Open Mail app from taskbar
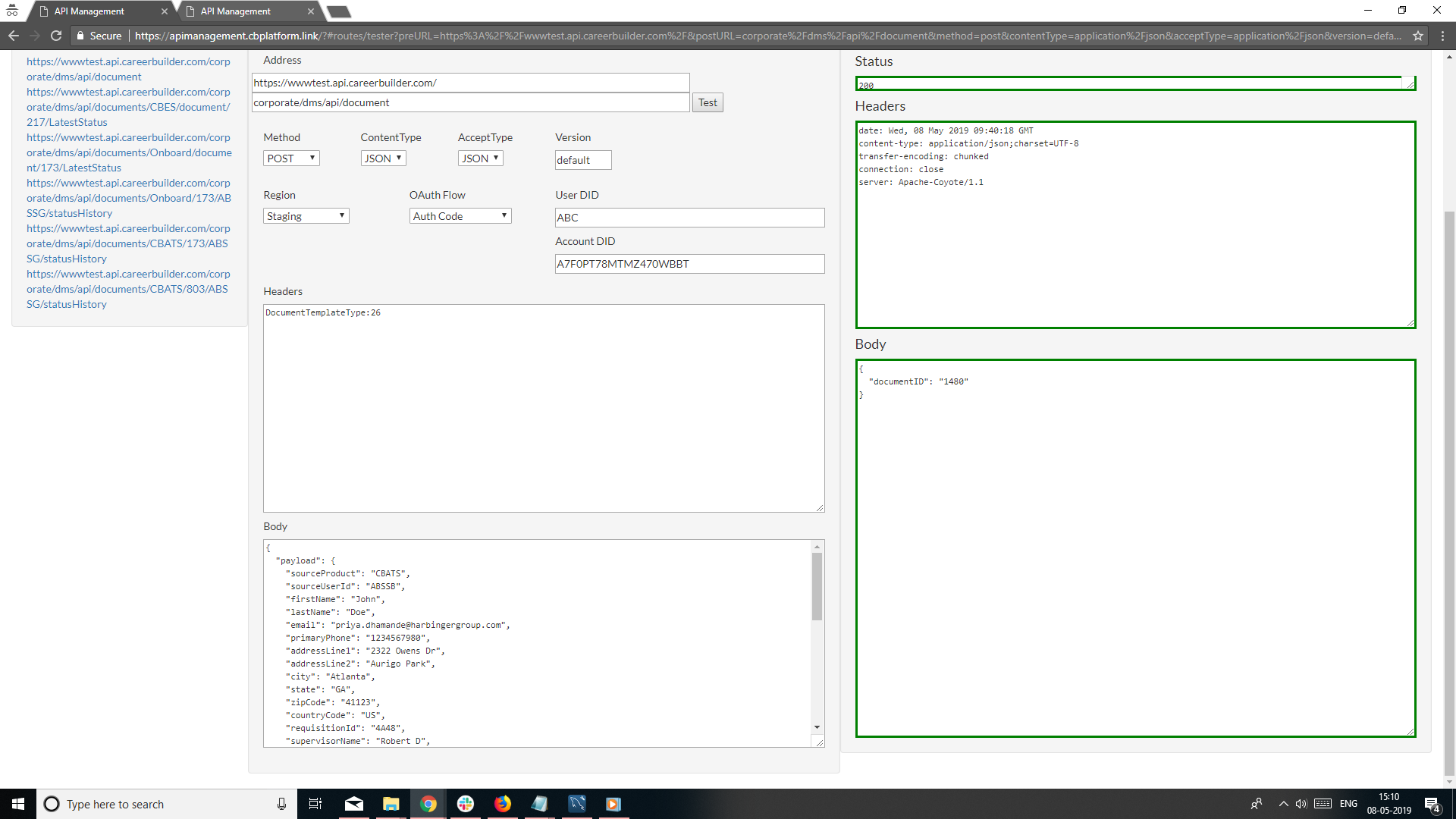 click(x=354, y=804)
